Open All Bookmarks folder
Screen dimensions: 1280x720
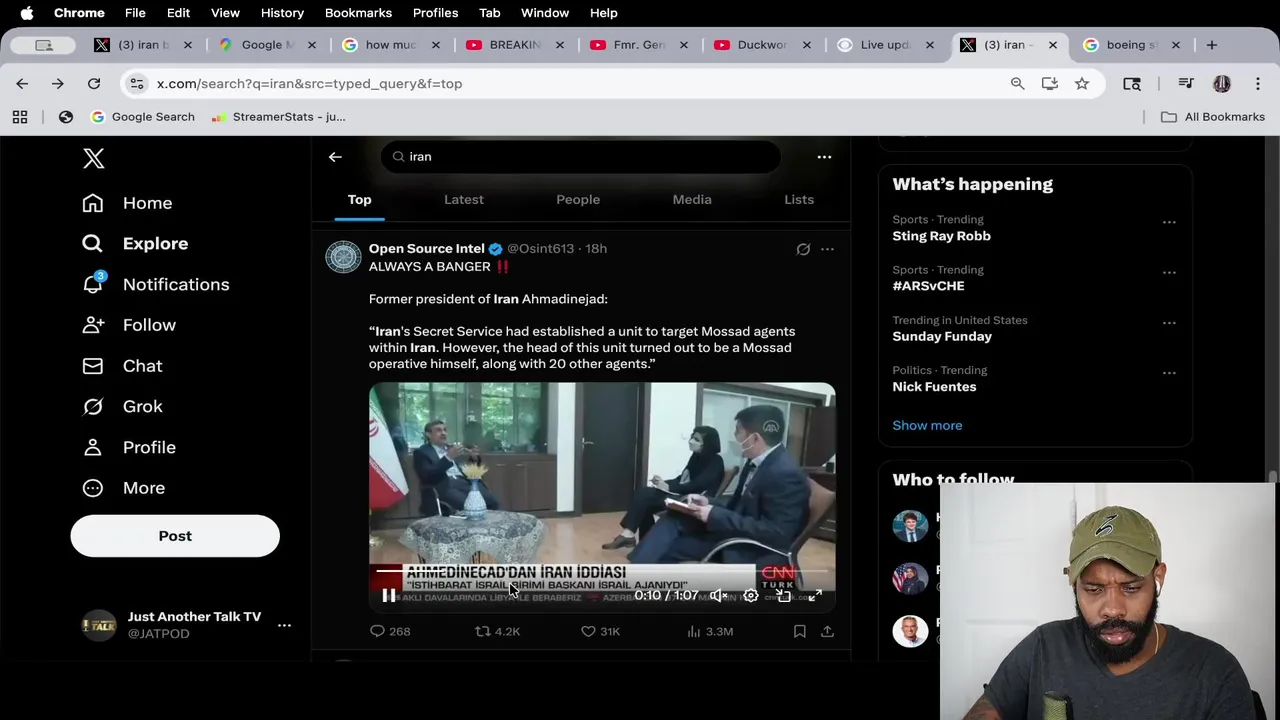(1213, 117)
